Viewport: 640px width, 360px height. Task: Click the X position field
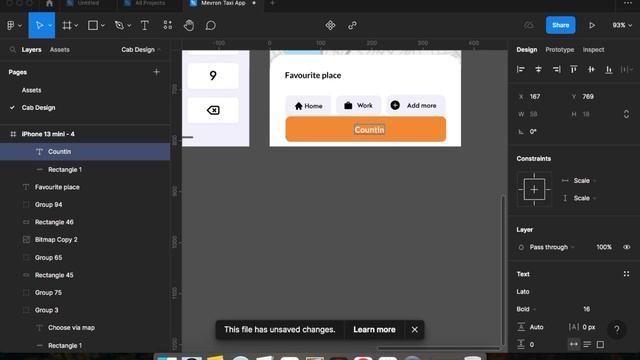pyautogui.click(x=539, y=97)
